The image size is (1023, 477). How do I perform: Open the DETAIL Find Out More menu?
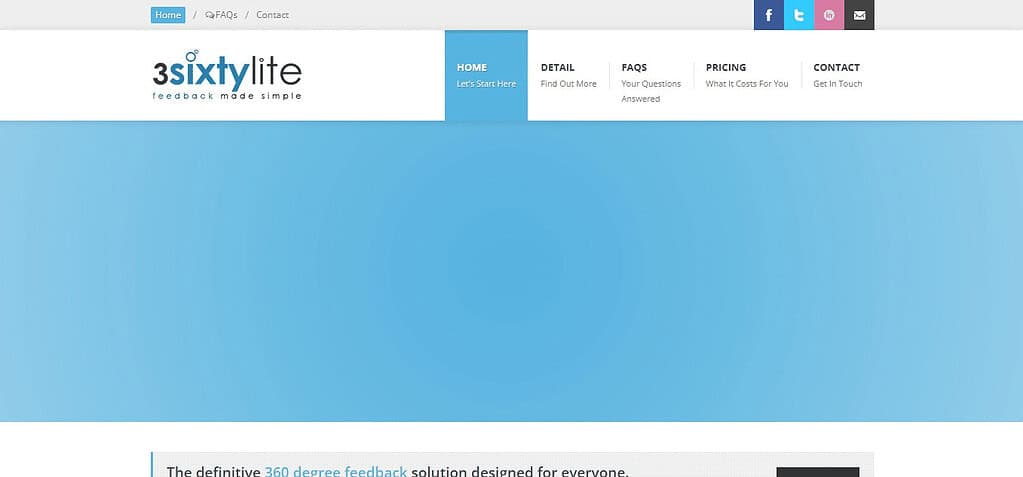coord(568,75)
